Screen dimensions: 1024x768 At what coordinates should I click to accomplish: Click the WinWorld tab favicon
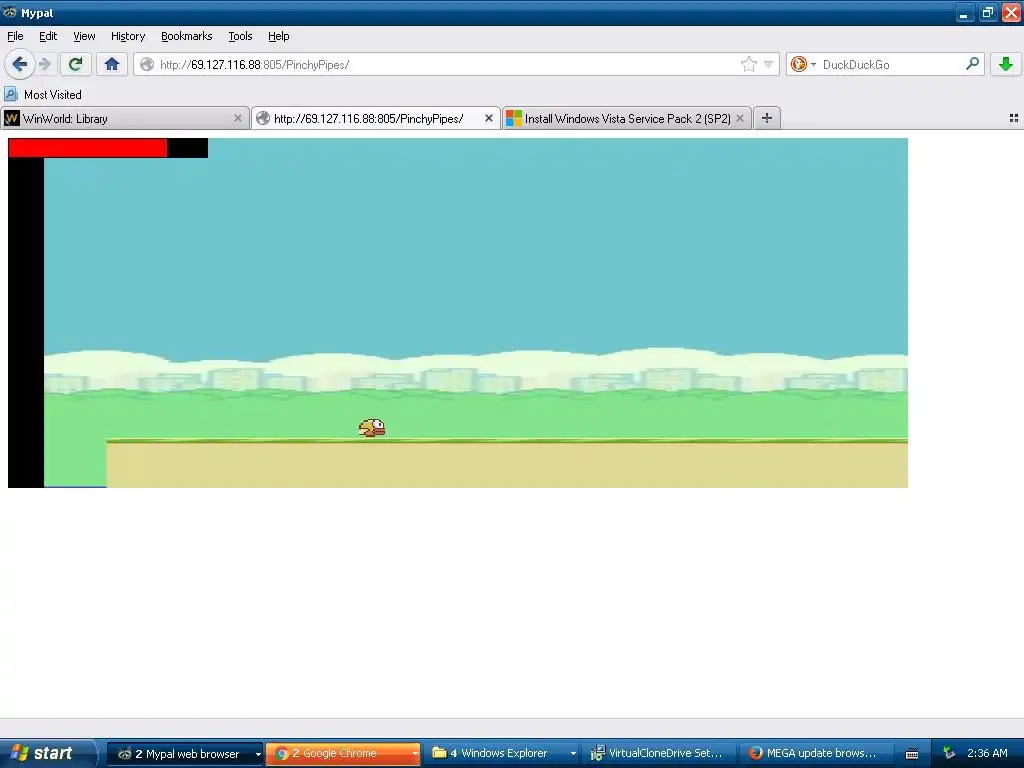(11, 118)
